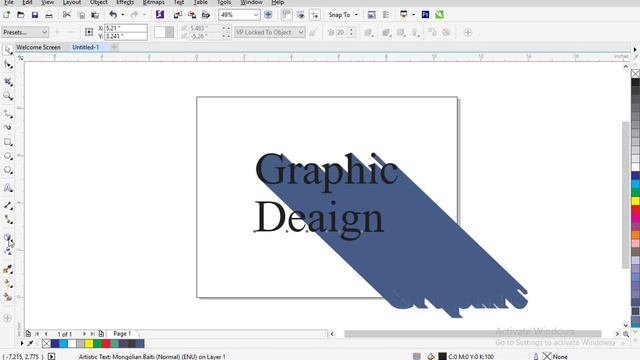The width and height of the screenshot is (640, 360).
Task: Select the Polygon tool
Action: click(7, 170)
